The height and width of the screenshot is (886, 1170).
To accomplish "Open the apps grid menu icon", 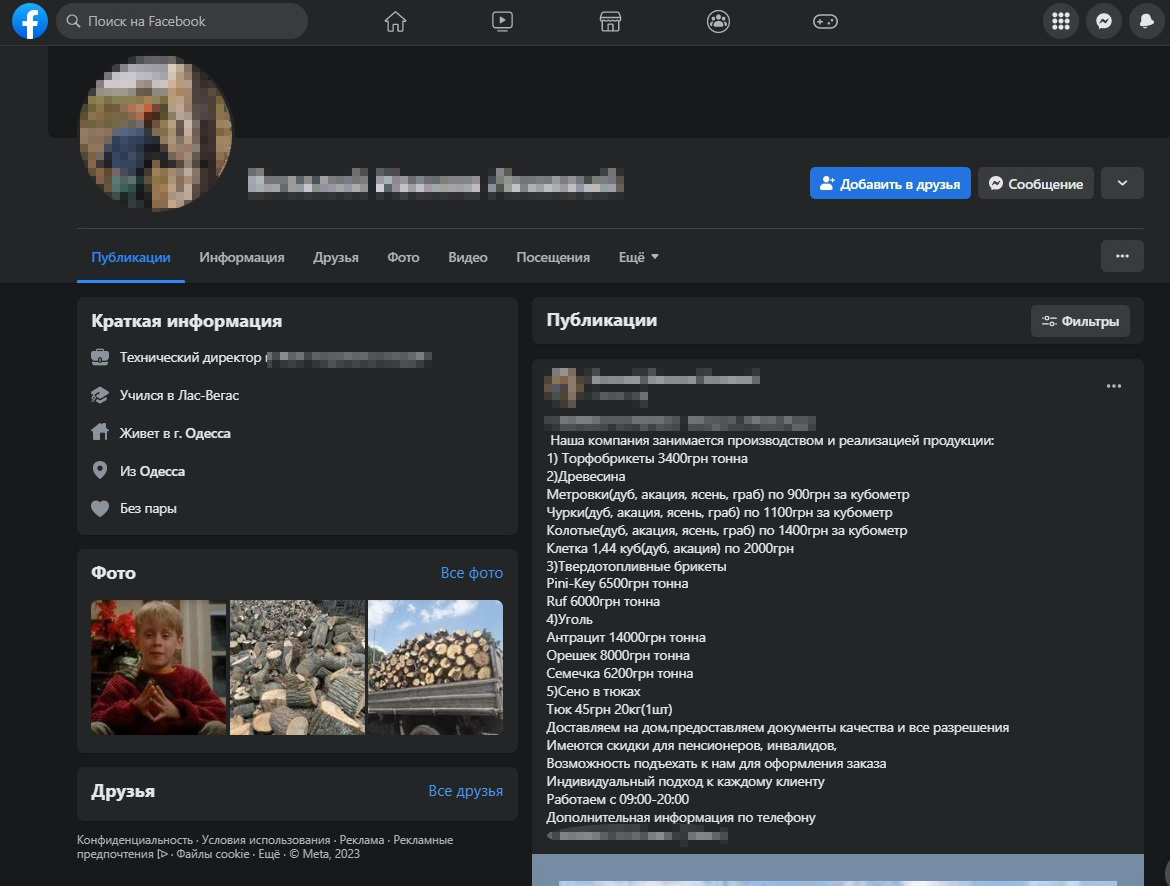I will (x=1061, y=21).
